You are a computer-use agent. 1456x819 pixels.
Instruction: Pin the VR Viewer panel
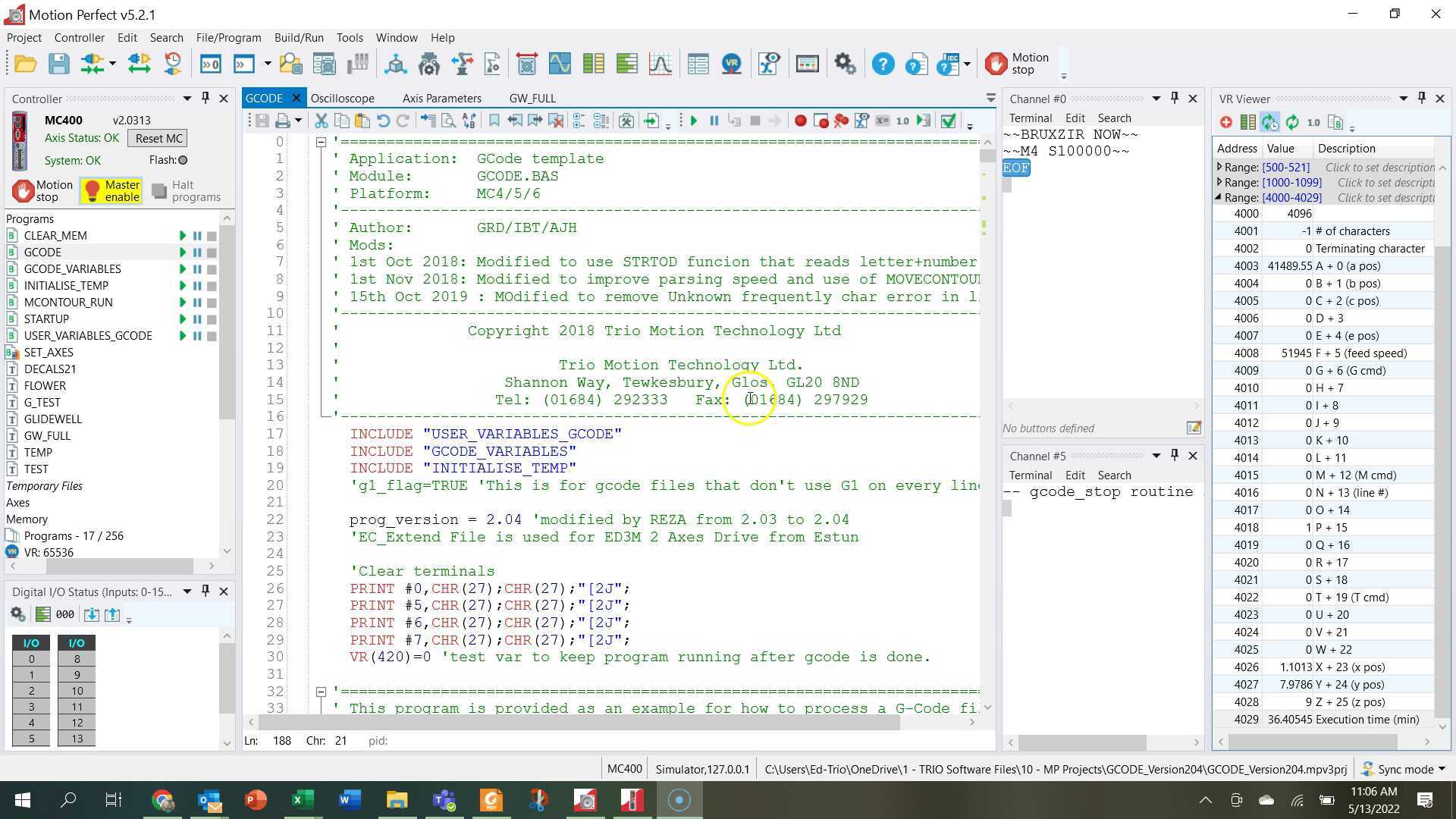click(x=1421, y=98)
